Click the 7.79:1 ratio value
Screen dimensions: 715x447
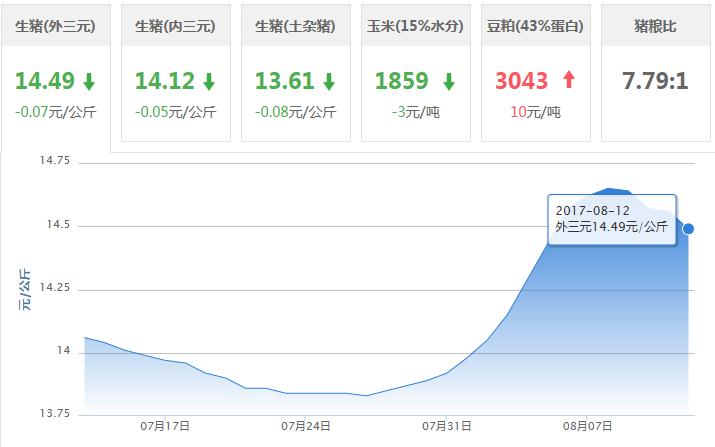(655, 81)
